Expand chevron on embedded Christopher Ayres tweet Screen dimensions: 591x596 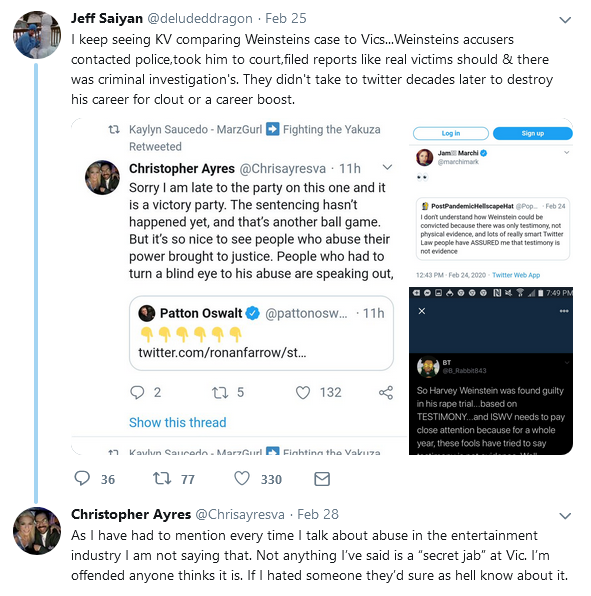(387, 167)
